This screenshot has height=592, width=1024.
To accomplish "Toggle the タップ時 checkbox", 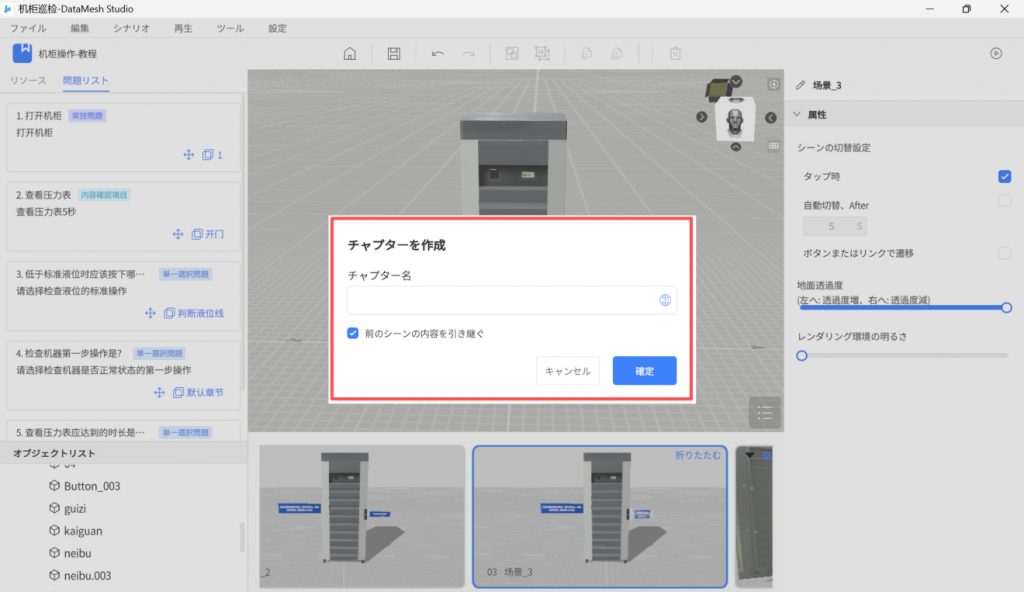I will (x=1004, y=177).
